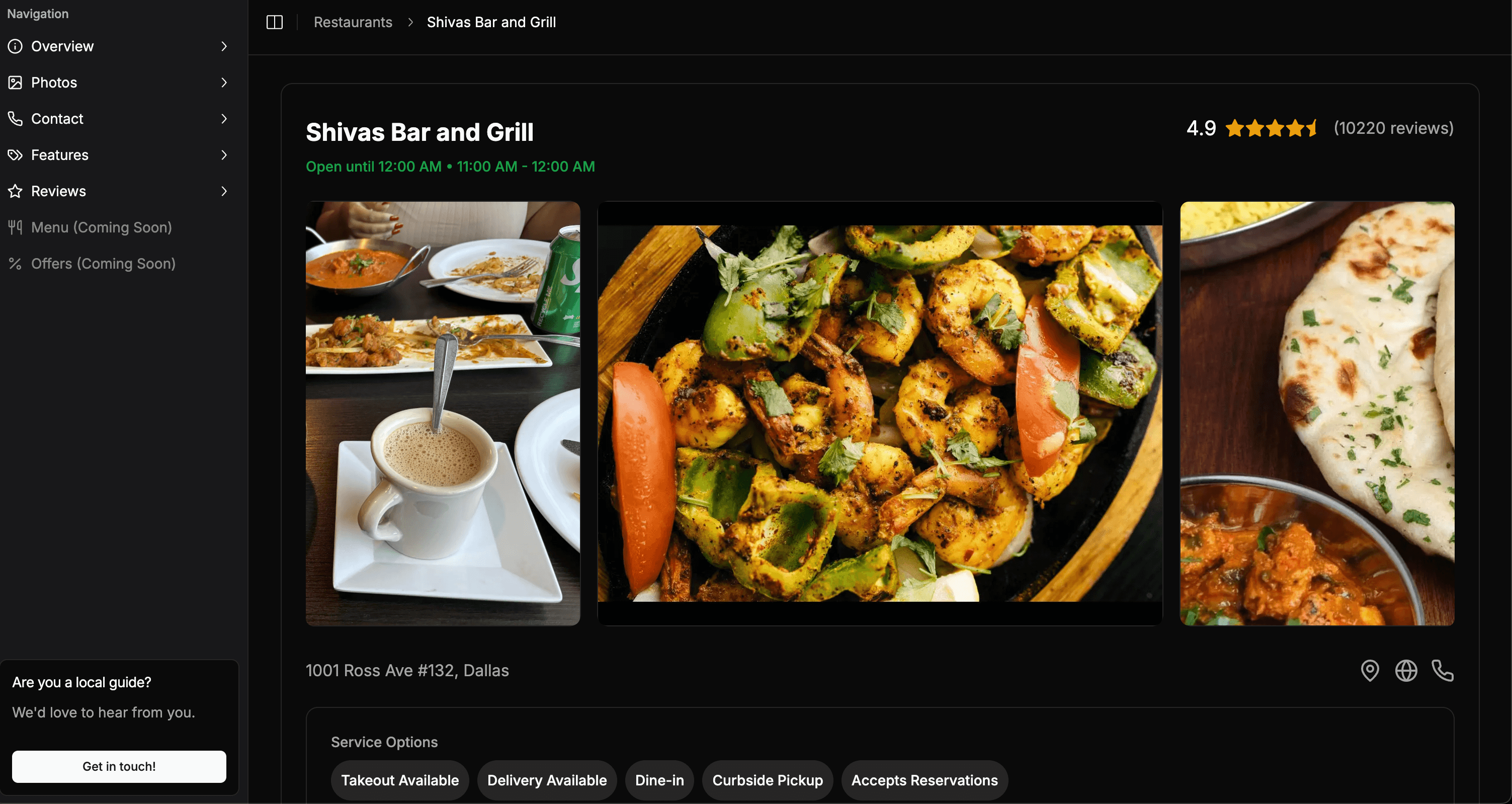Click the Contact navigation icon
The width and height of the screenshot is (1512, 804).
tap(16, 118)
